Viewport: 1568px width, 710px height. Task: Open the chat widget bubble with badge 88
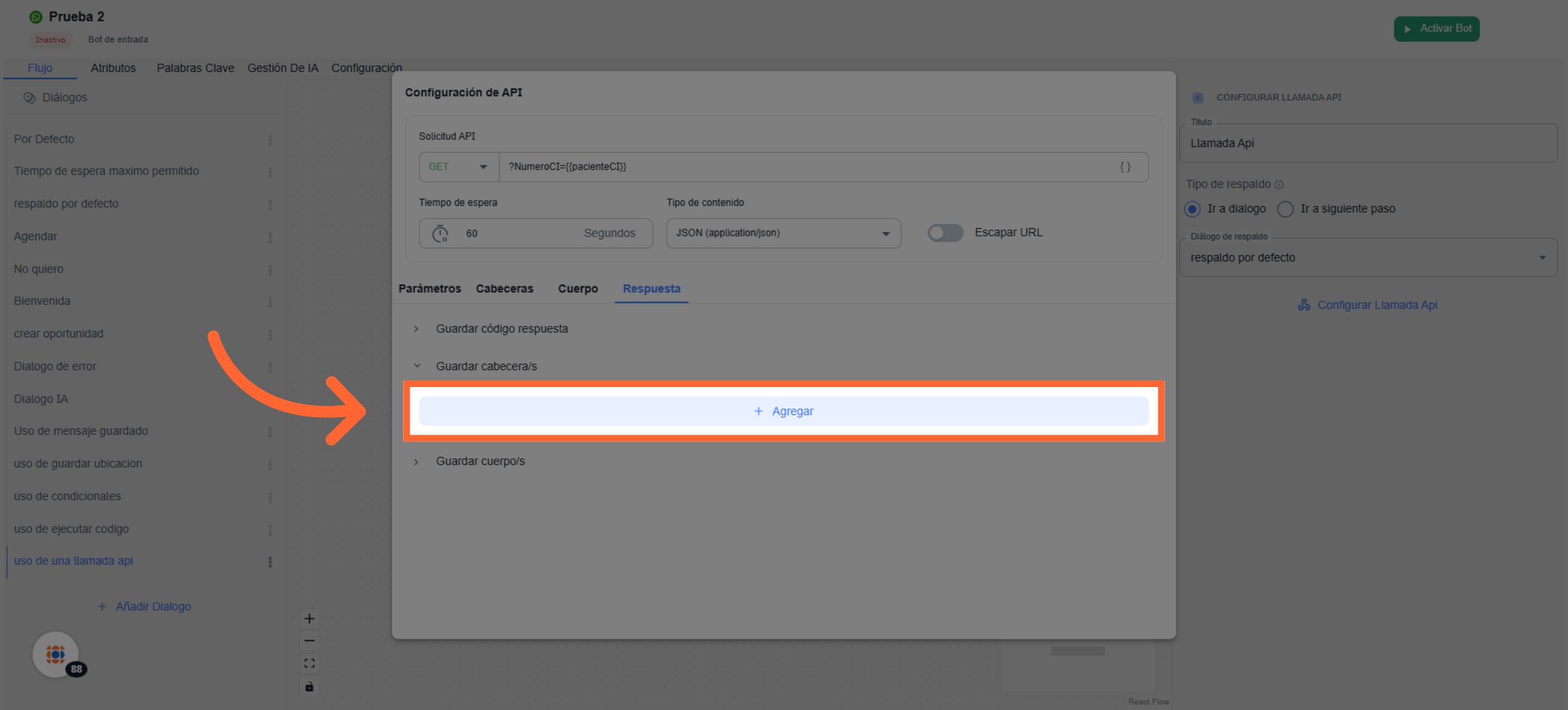click(x=56, y=654)
